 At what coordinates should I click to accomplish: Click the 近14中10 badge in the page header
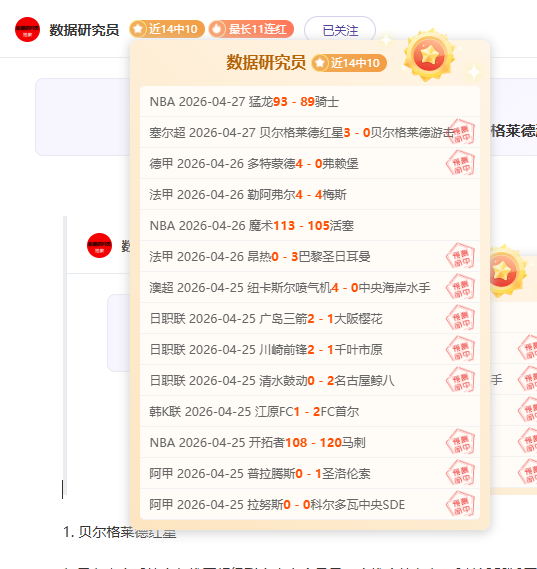click(x=167, y=29)
